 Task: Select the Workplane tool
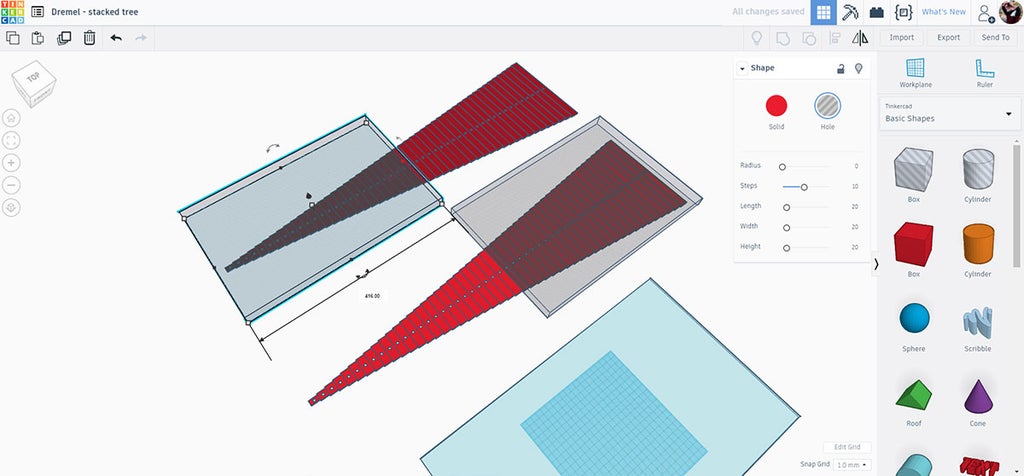pyautogui.click(x=916, y=73)
